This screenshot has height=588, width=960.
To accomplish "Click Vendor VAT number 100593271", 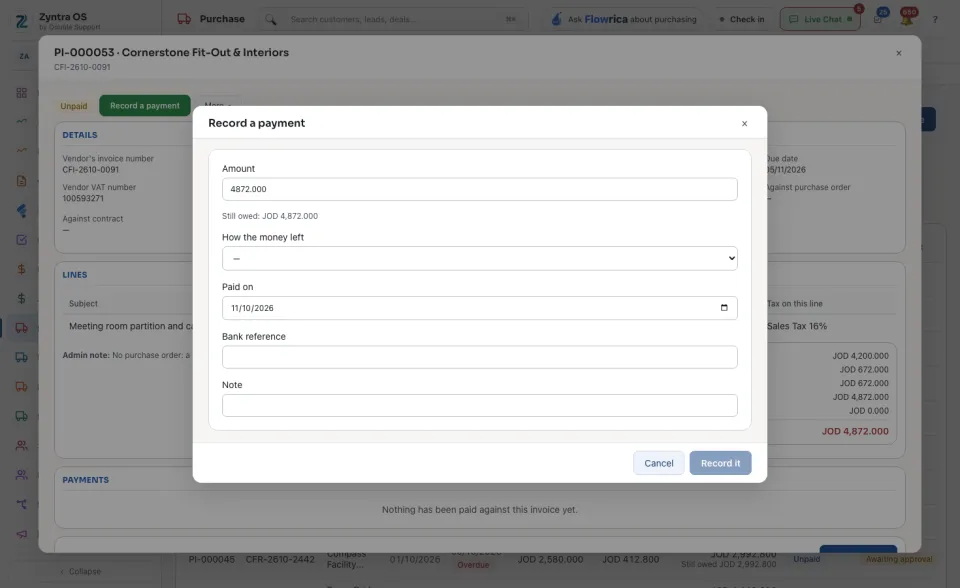I will 83,198.
